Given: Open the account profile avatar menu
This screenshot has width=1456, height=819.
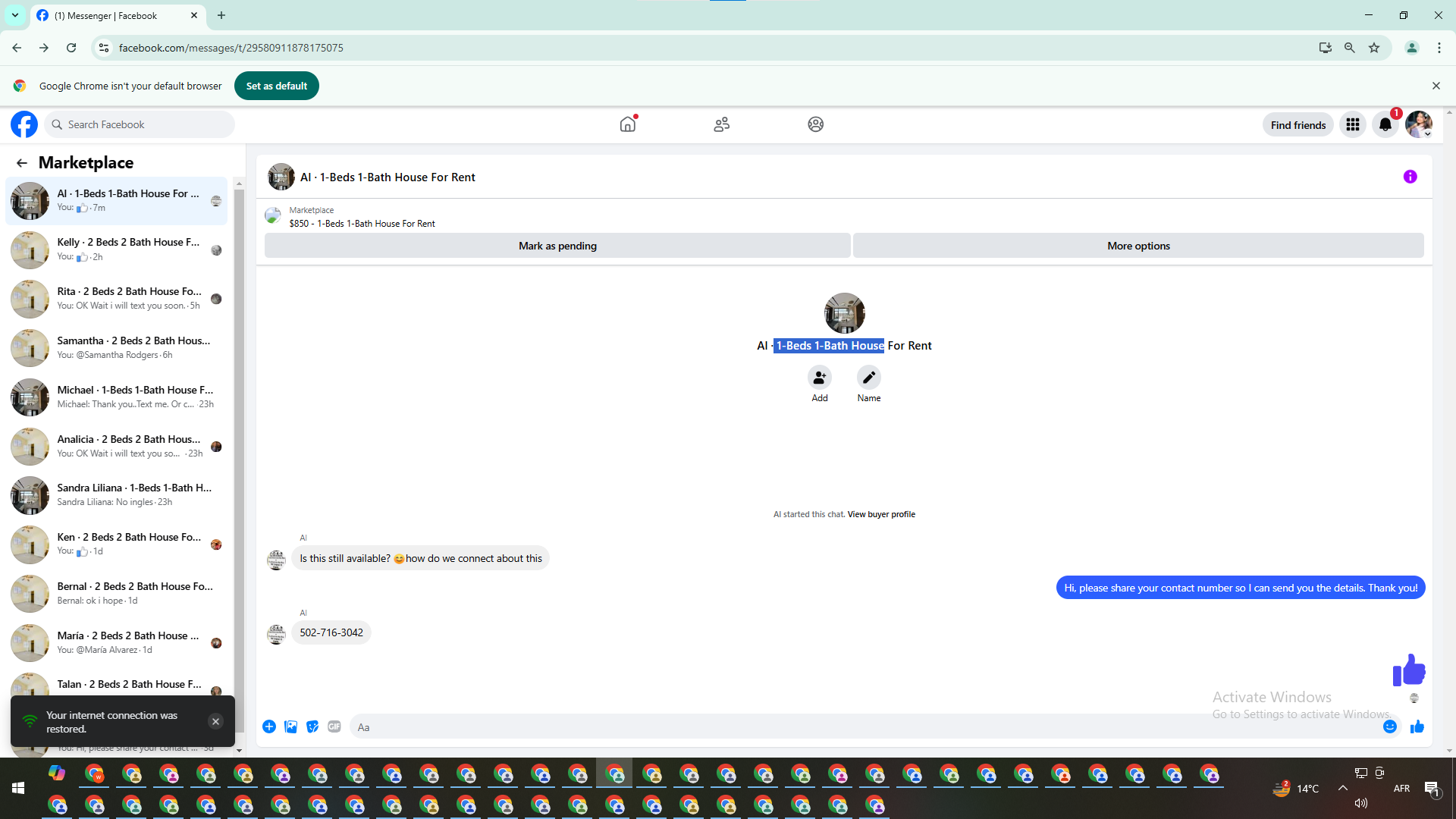Looking at the screenshot, I should tap(1419, 124).
